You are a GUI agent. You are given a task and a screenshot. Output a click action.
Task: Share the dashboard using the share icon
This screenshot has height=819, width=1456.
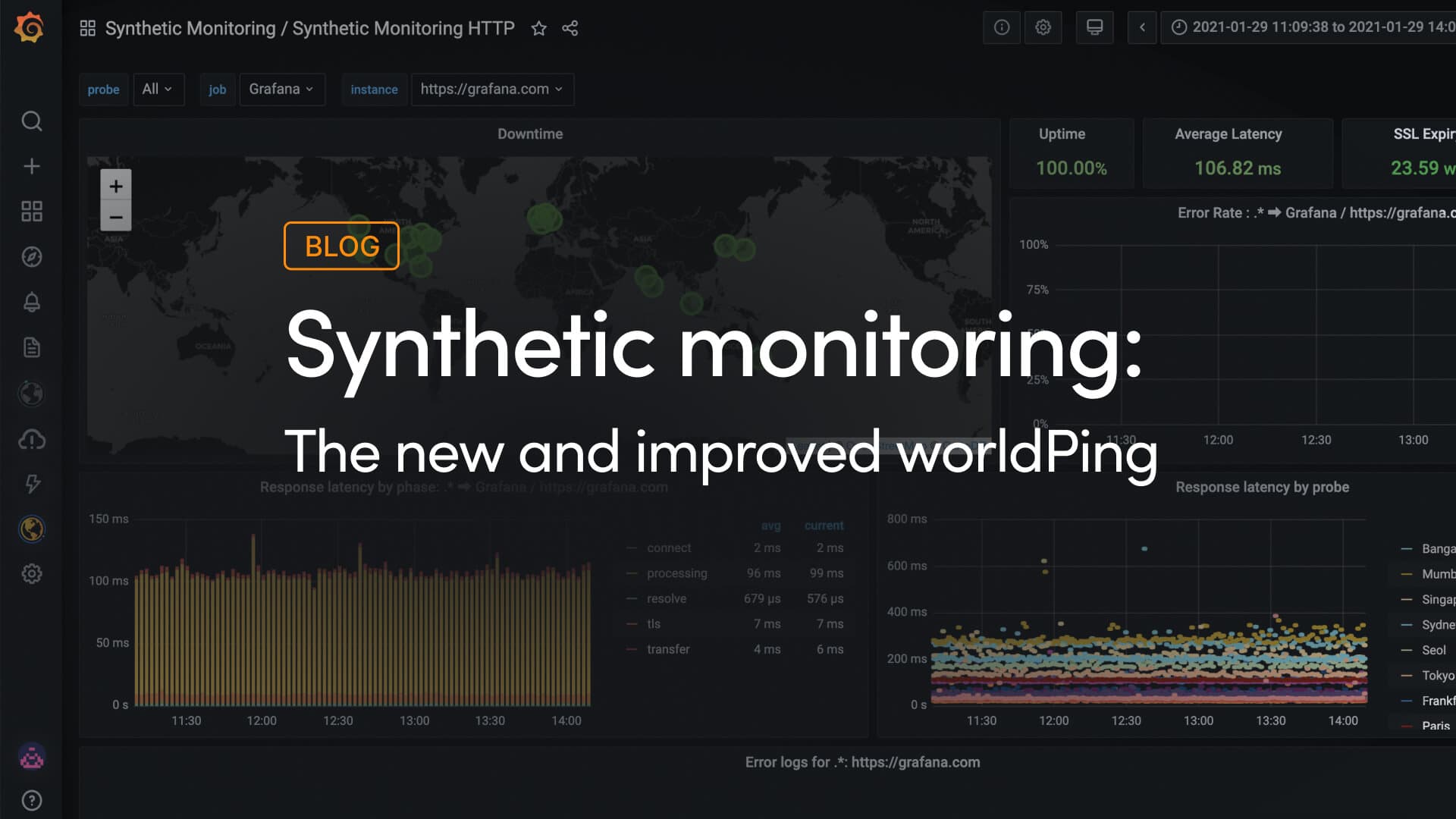point(570,28)
